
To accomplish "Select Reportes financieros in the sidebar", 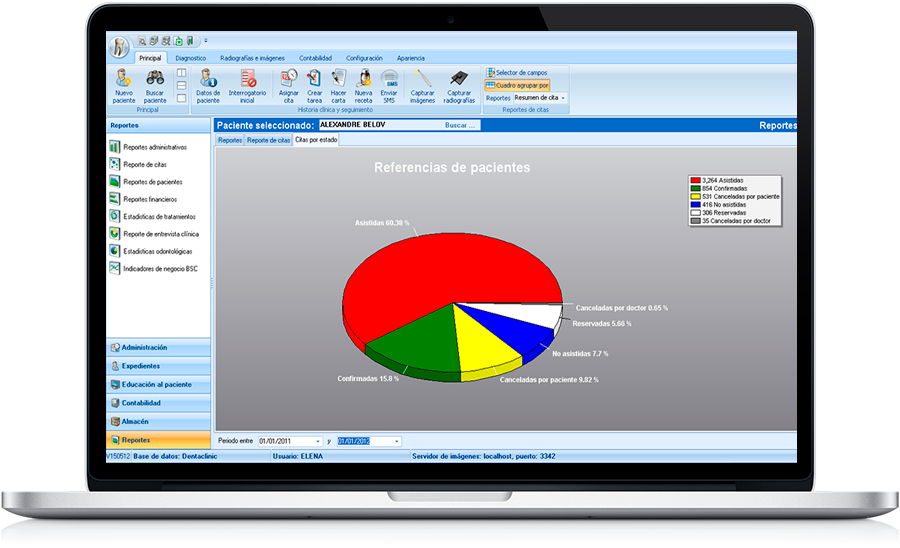I will [x=150, y=199].
